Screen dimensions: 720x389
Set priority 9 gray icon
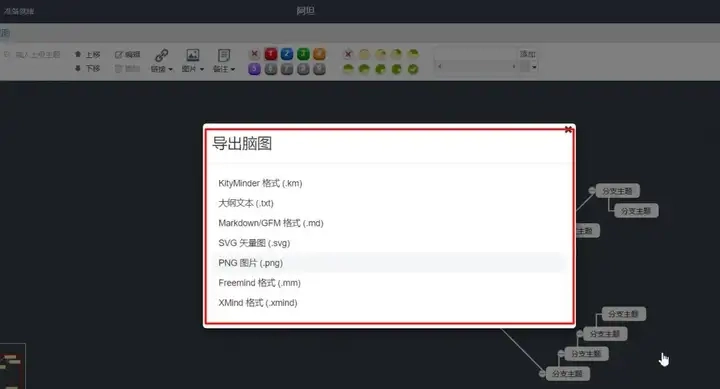[319, 69]
